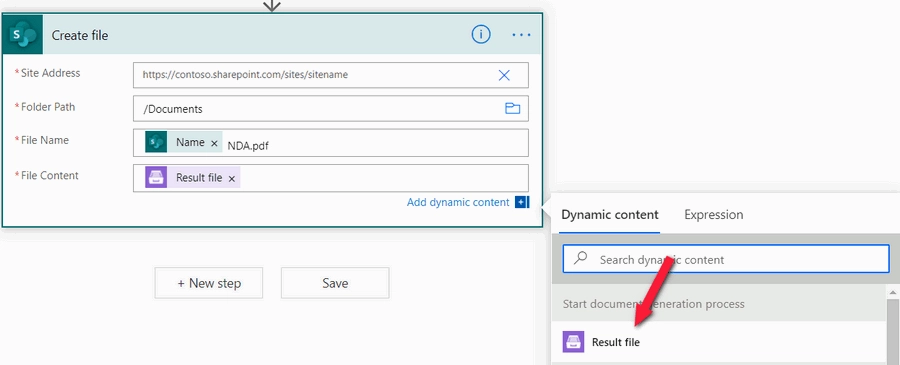Screen dimensions: 900x365
Task: Click the SharePoint icon on Name token
Action: tap(156, 142)
